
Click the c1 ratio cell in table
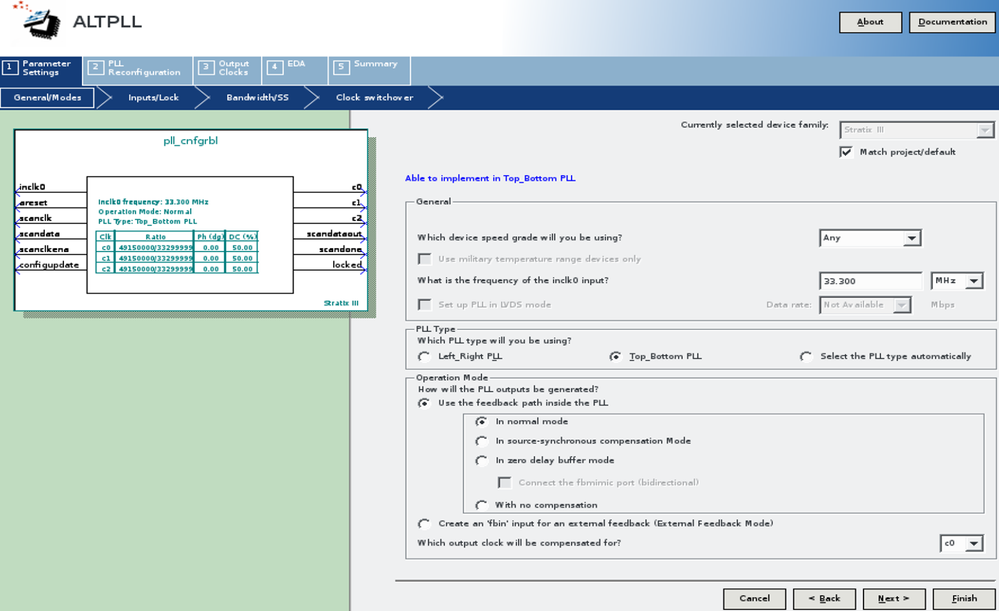coord(155,258)
